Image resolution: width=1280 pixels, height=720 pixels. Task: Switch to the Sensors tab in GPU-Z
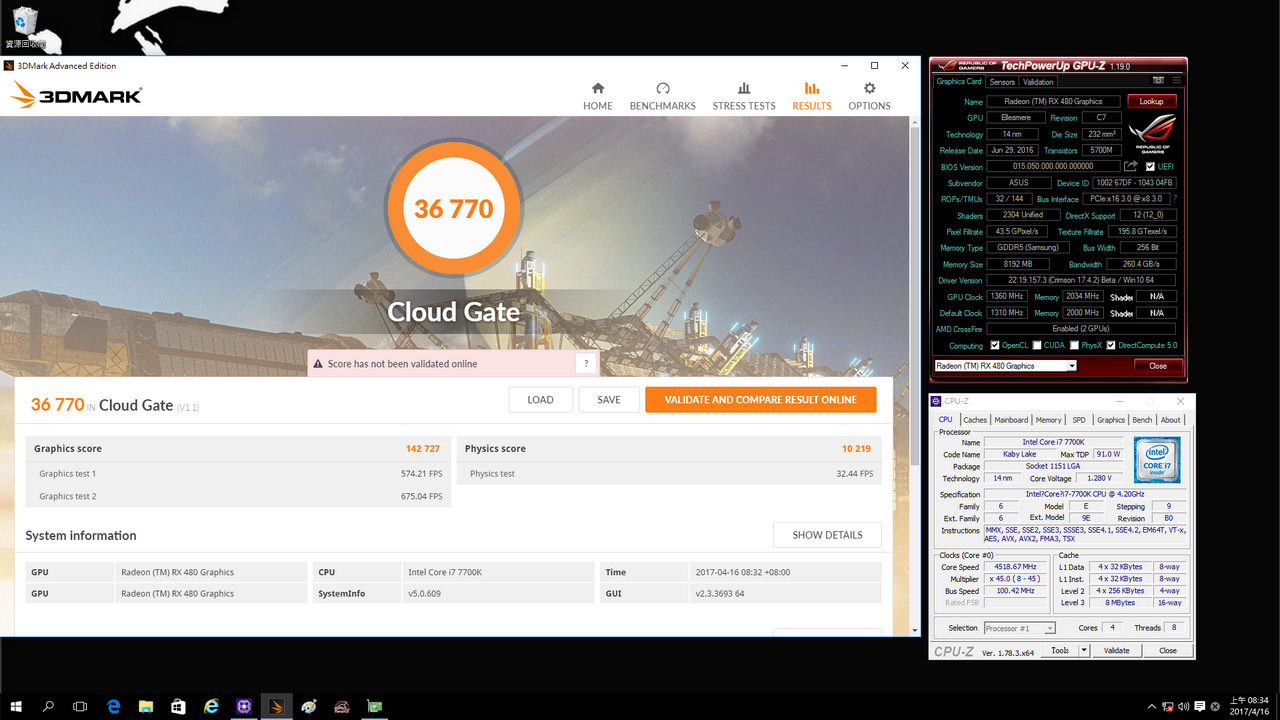(x=1002, y=82)
